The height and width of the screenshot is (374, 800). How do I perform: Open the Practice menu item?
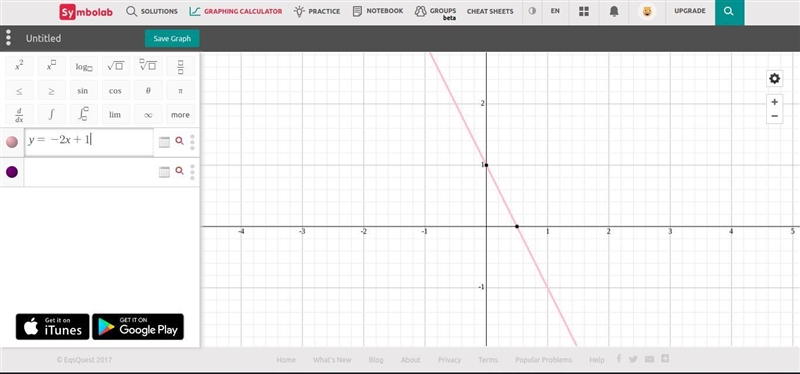click(x=317, y=11)
